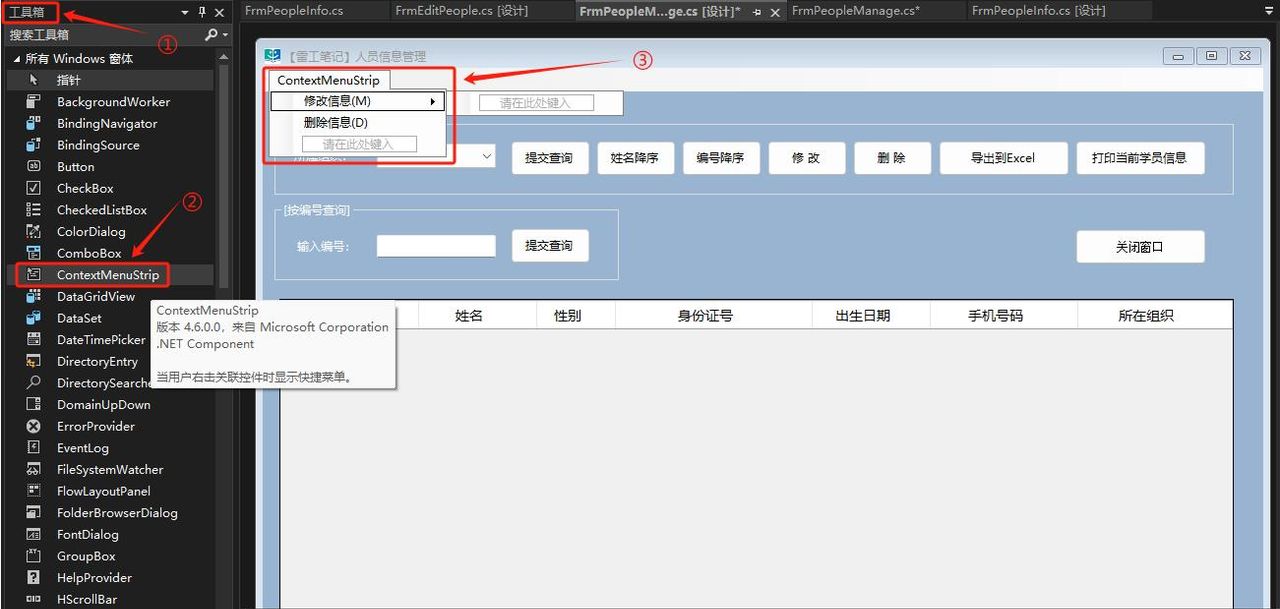This screenshot has width=1280, height=609.
Task: Pin the active FrmPeopleManage design tab
Action: click(x=757, y=12)
